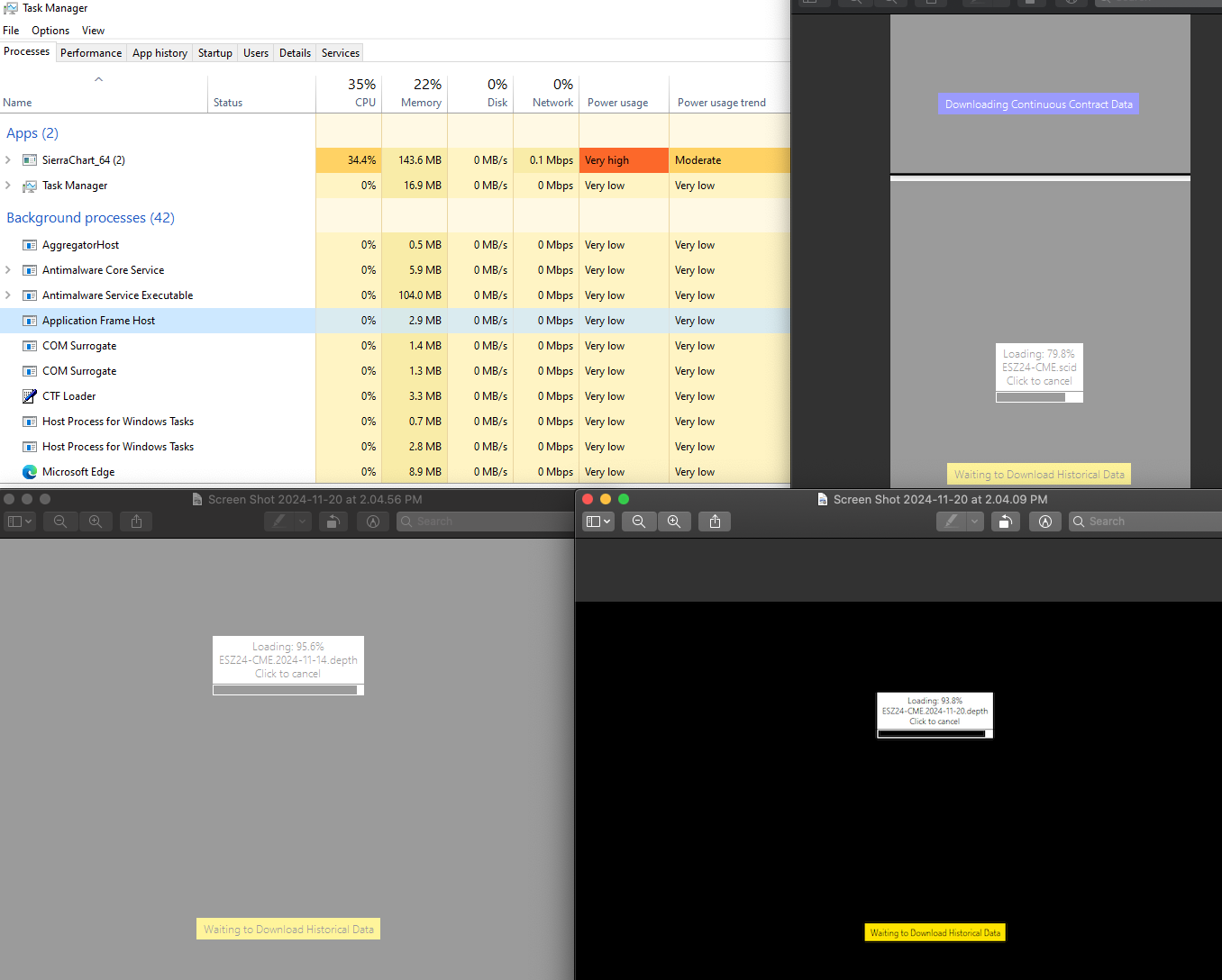Screen dimensions: 1222x980
Task: Click the document icon in 2.04.09 PM title bar
Action: [822, 499]
